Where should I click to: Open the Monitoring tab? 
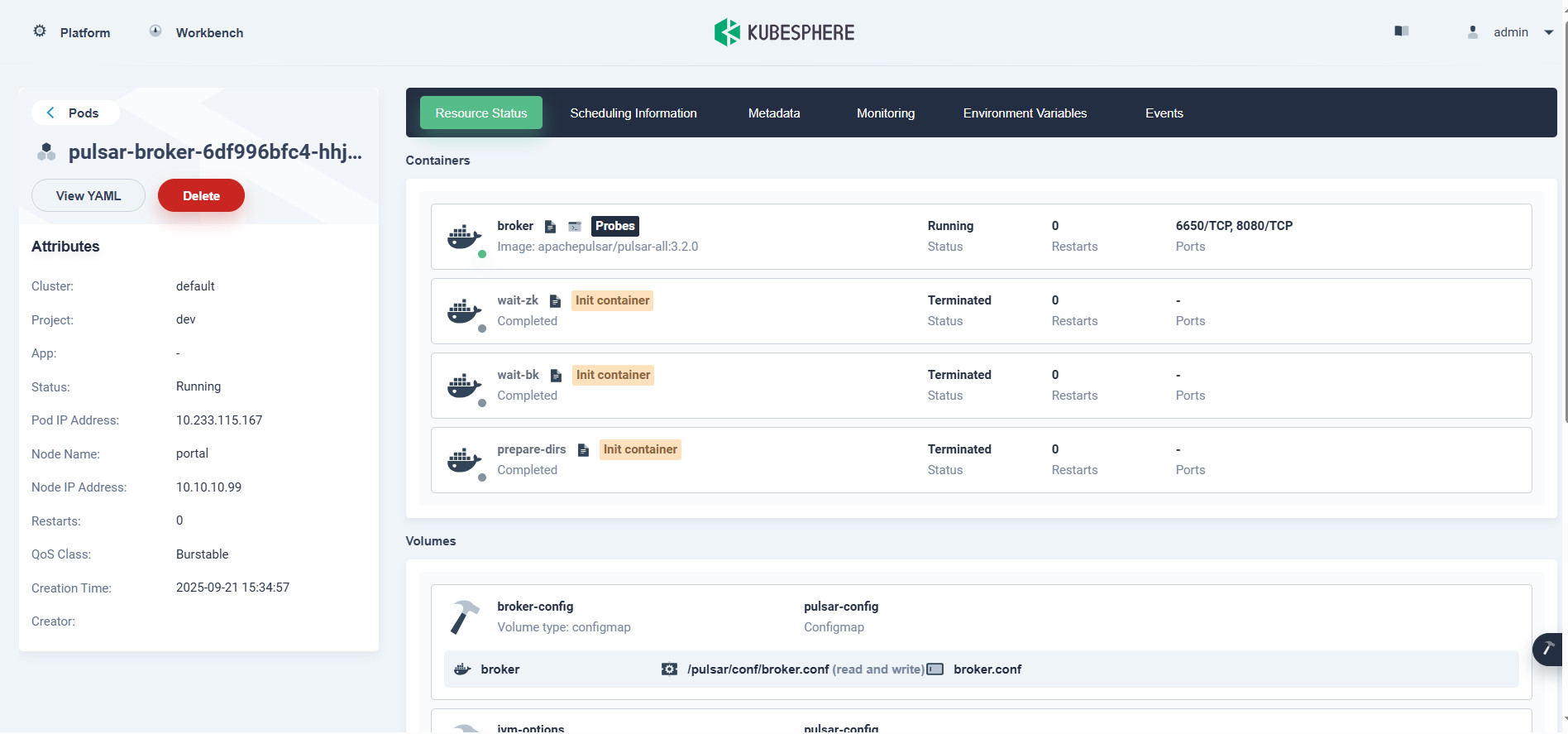pyautogui.click(x=886, y=113)
